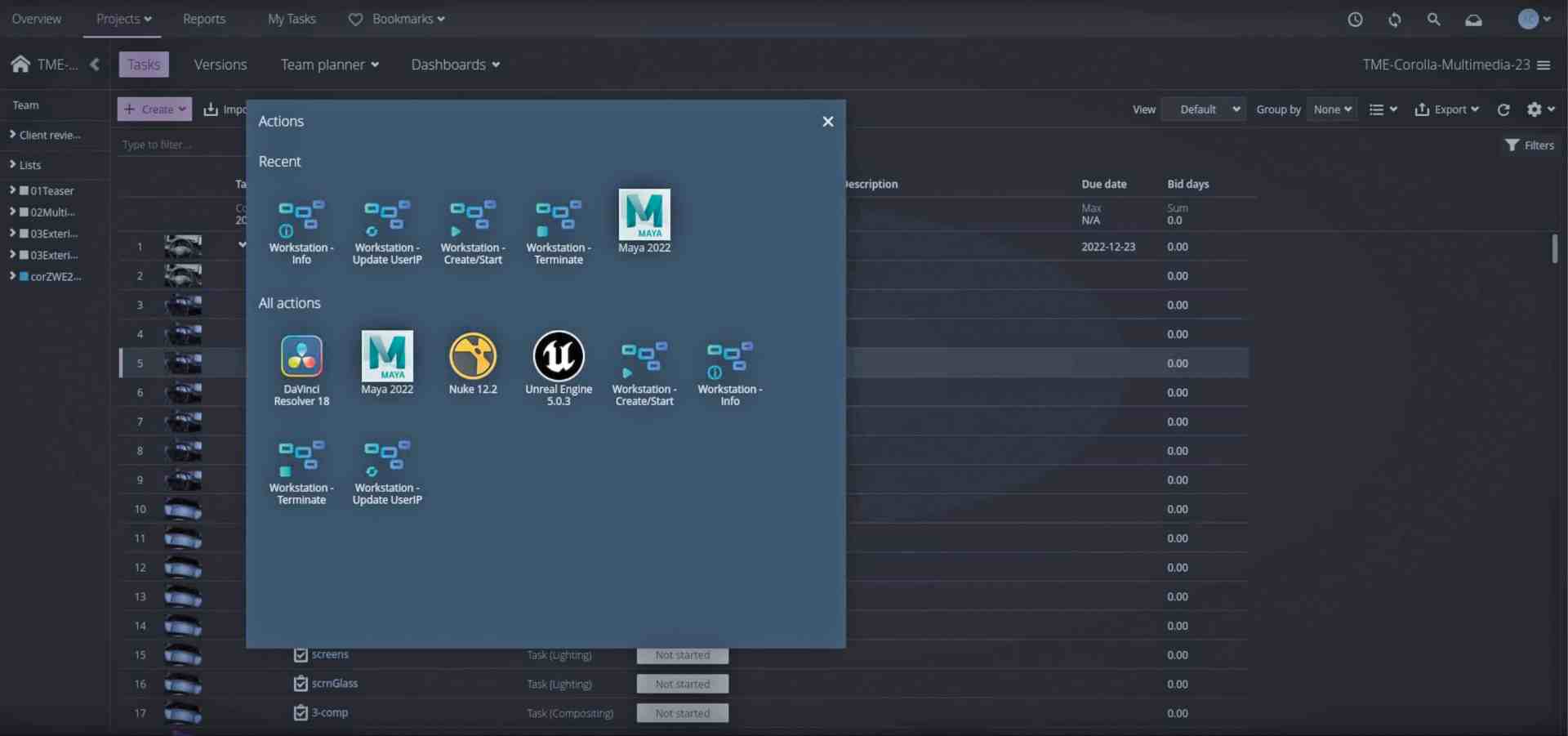Toggle the checkbox icon beside 3-comp task
The width and height of the screenshot is (1568, 736).
(300, 713)
